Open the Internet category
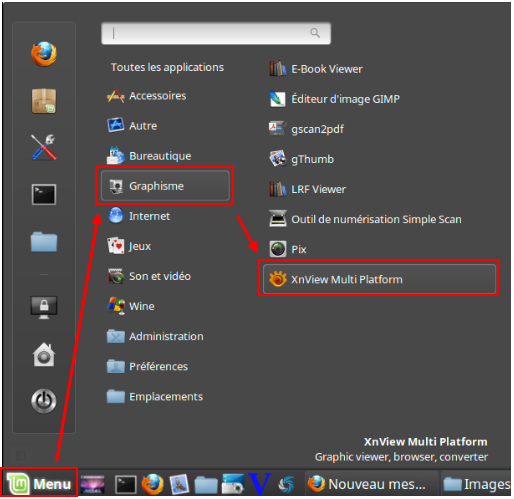This screenshot has height=499, width=514. point(139,216)
